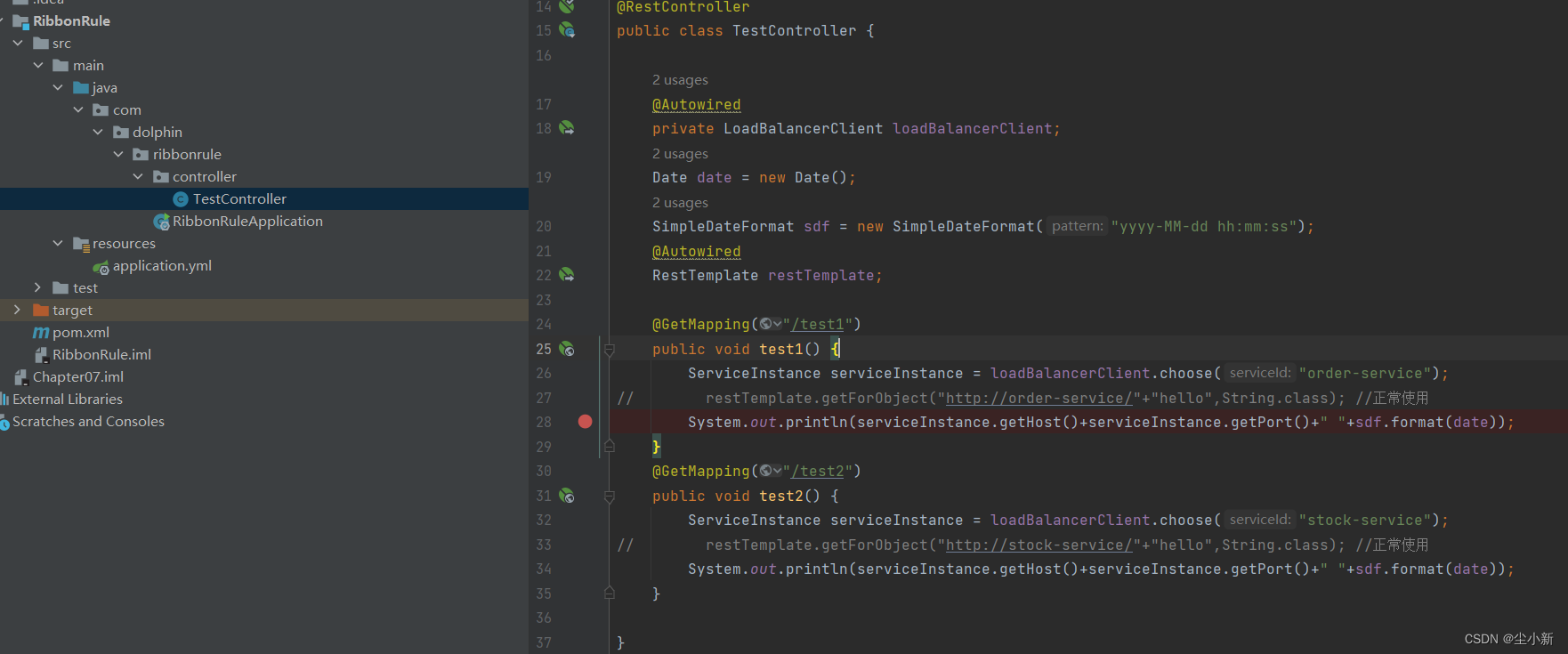Click the @Autowired annotation on line 21
Viewport: 1568px width, 654px height.
[x=697, y=251]
